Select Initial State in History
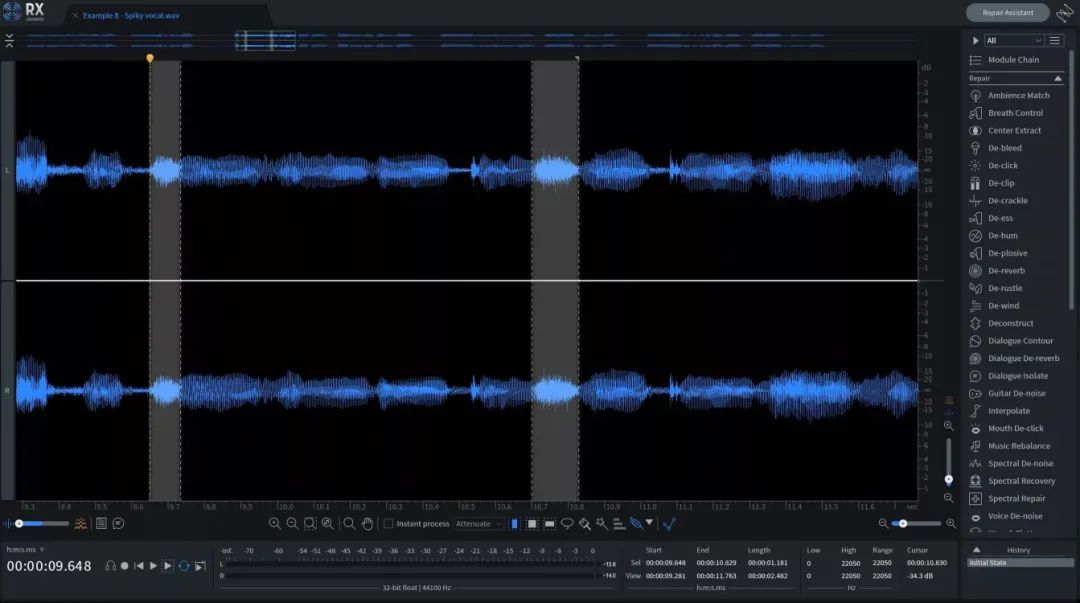This screenshot has height=603, width=1080. [1020, 563]
